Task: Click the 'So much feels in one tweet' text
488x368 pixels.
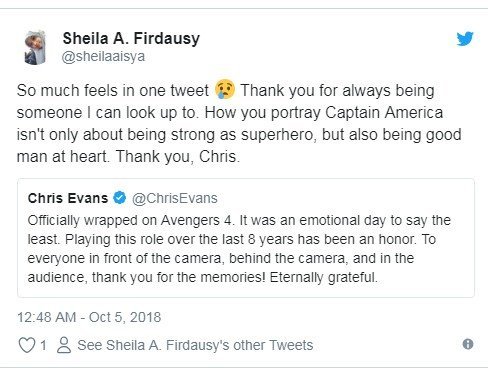Action: click(113, 90)
